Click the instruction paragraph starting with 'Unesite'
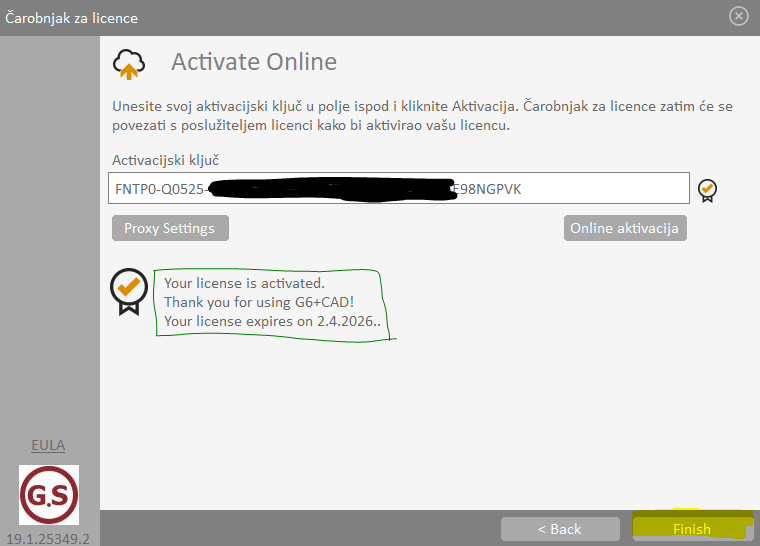Screen dimensions: 760x546 tap(420, 116)
